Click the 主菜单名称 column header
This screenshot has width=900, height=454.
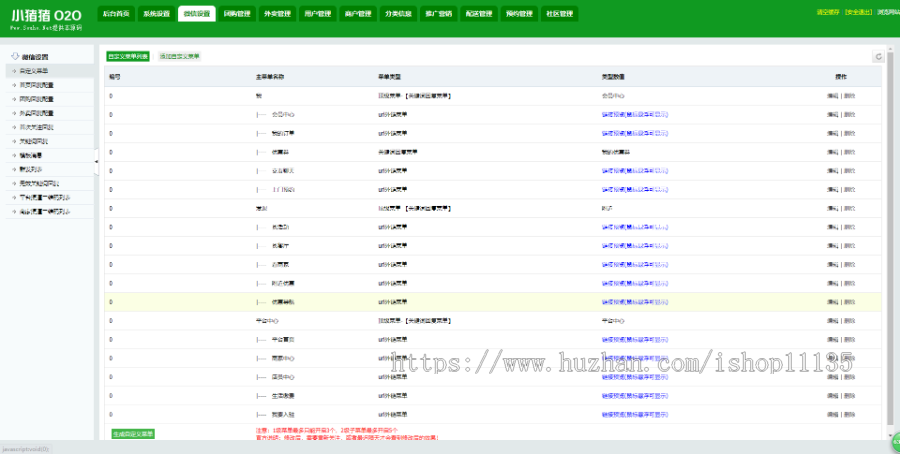coord(270,77)
